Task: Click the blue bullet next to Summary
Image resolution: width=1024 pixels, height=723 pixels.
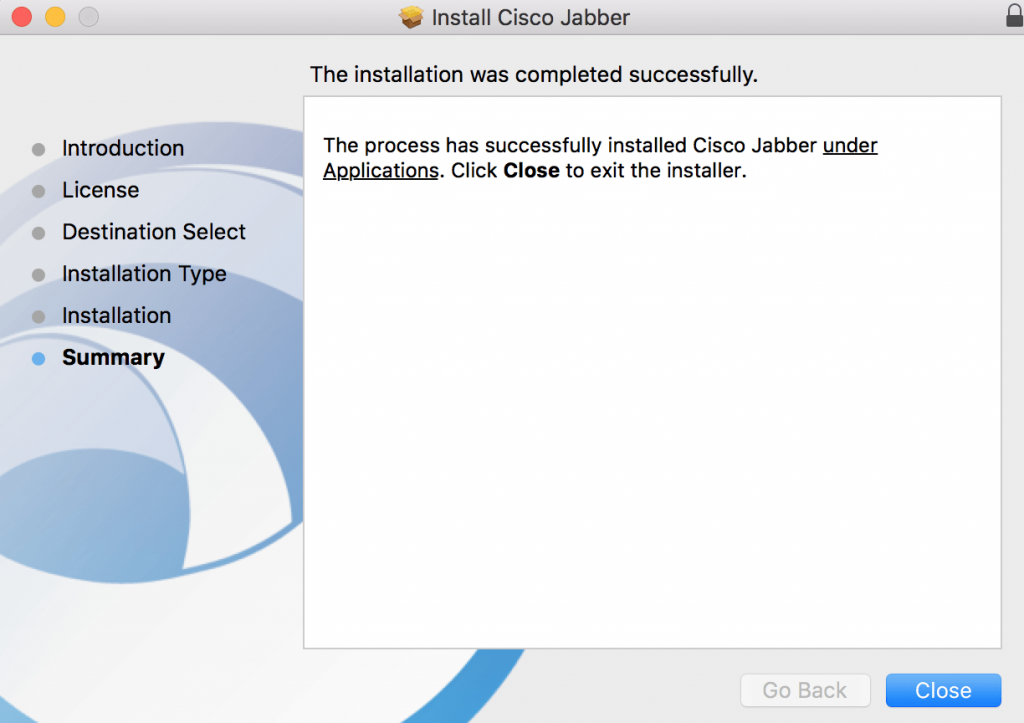Action: pyautogui.click(x=39, y=359)
